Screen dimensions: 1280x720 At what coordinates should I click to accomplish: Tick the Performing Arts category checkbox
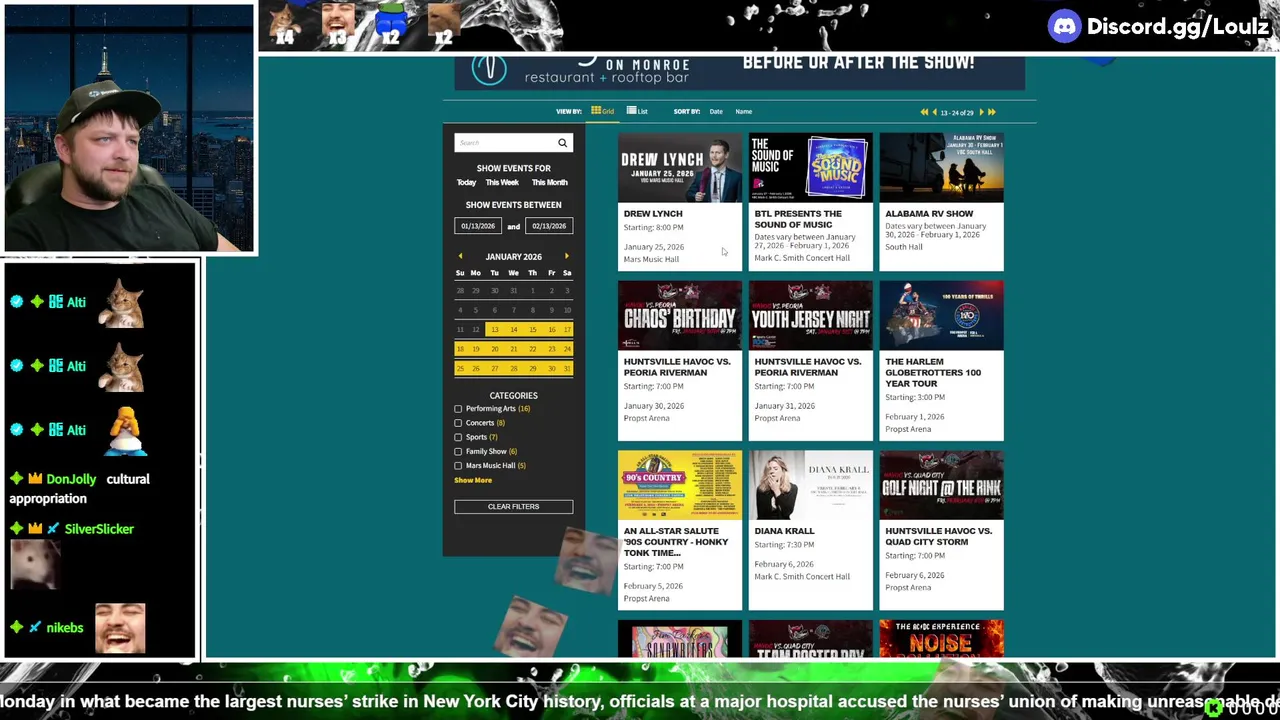click(x=458, y=409)
